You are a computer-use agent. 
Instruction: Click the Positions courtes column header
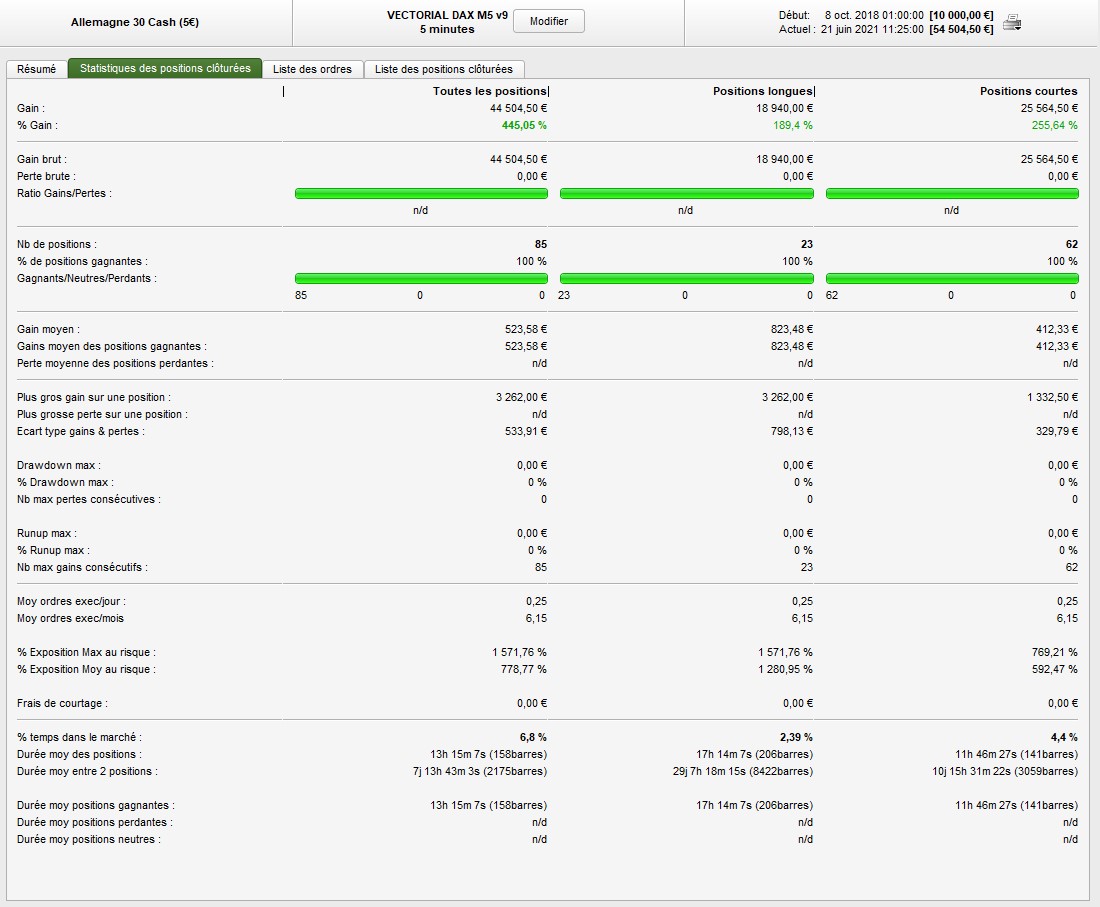coord(1028,91)
